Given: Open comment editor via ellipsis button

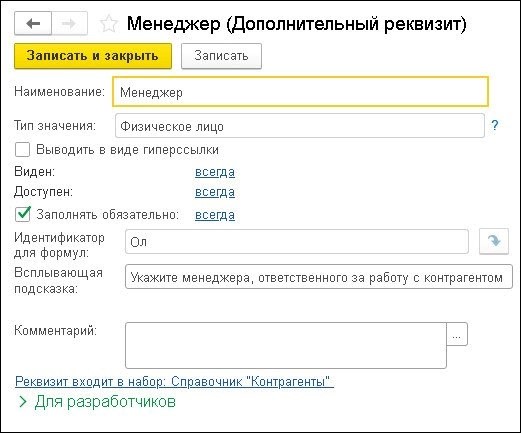Looking at the screenshot, I should pyautogui.click(x=457, y=334).
